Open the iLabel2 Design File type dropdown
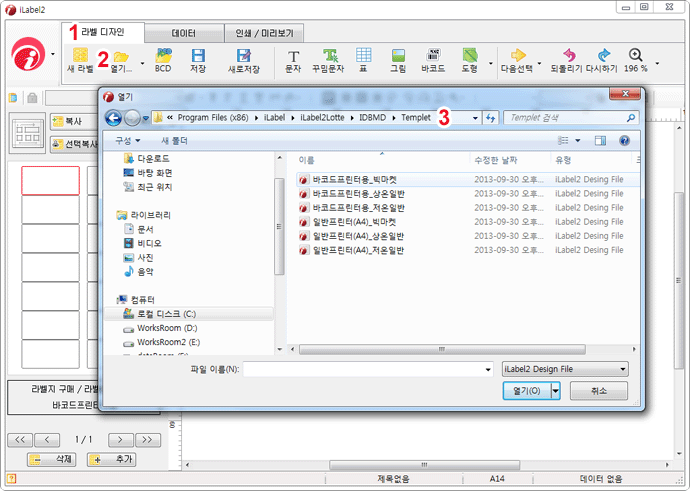Screen dimensions: 690x491 click(x=565, y=369)
